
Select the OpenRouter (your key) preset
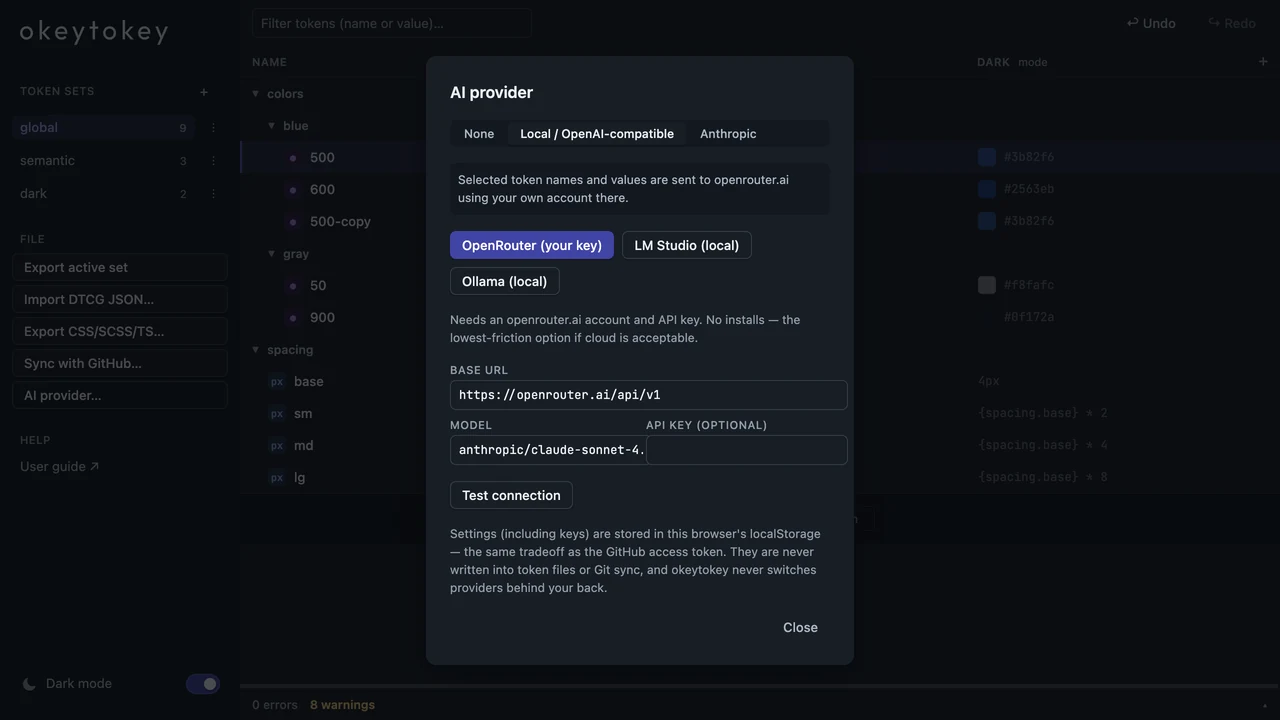pos(532,245)
